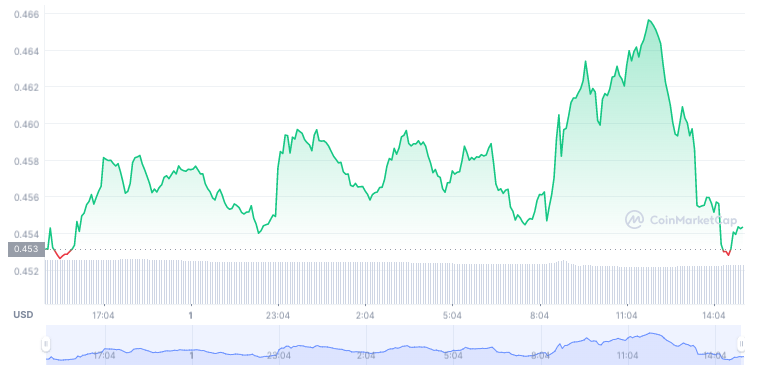Click the 0.460 y-axis label
757x371 pixels.
tap(26, 124)
